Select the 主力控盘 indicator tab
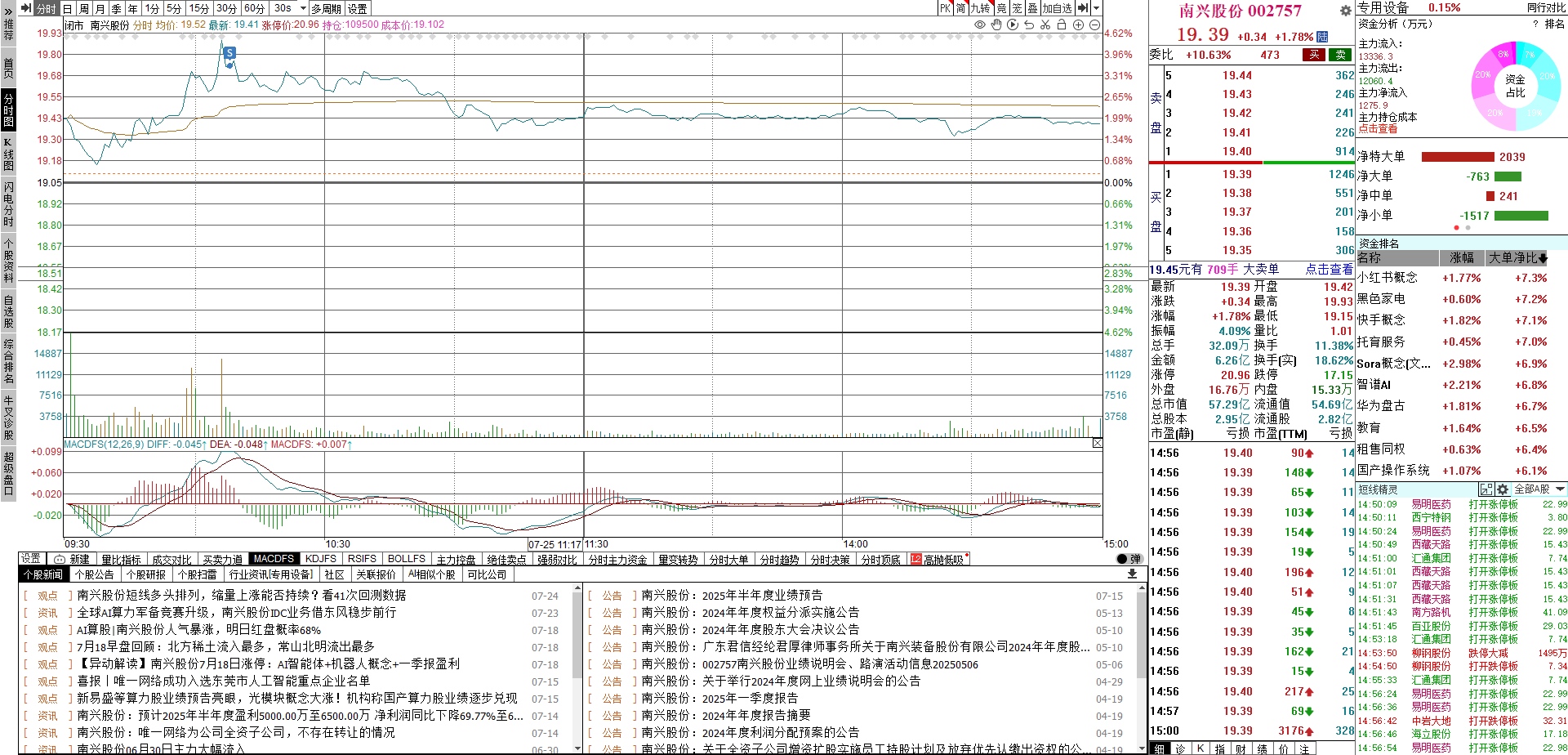This screenshot has width=1568, height=755. (456, 559)
